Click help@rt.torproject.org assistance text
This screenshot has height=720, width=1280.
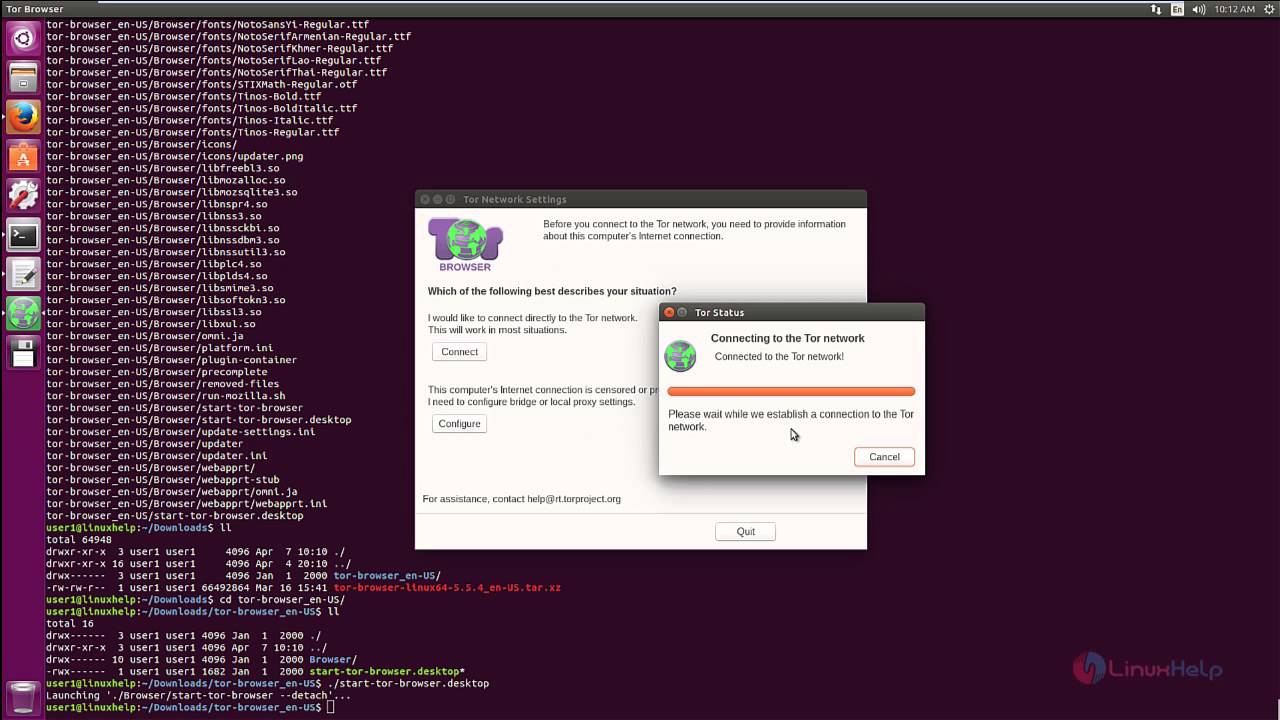coord(574,499)
